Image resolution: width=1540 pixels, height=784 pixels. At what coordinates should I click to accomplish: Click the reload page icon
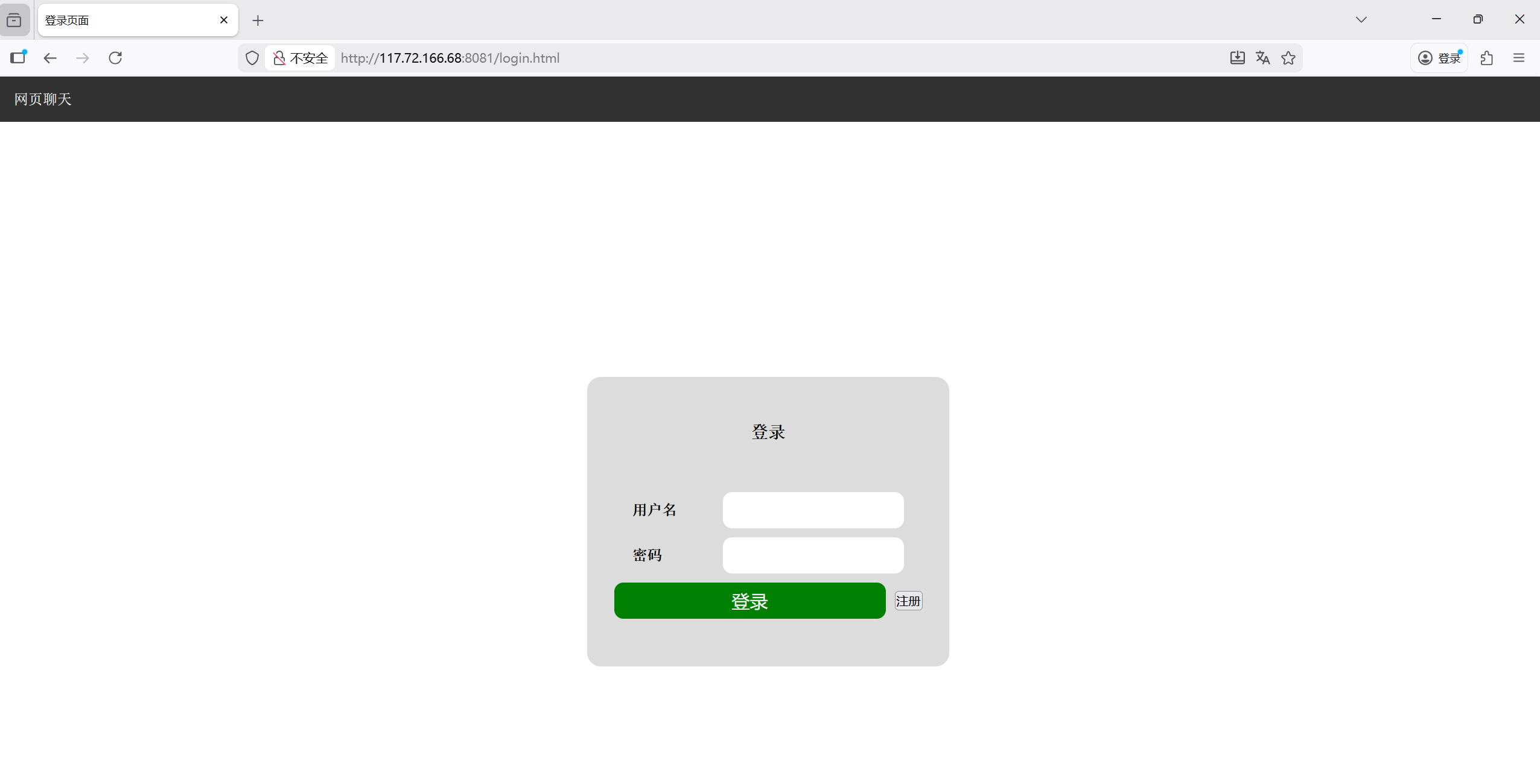115,58
